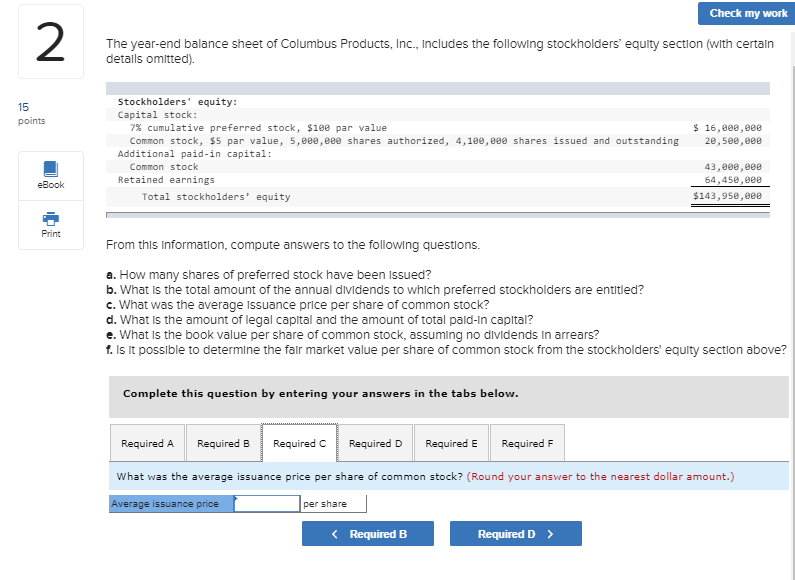Click the '7% cumulative preferred stock' row text

coord(258,128)
